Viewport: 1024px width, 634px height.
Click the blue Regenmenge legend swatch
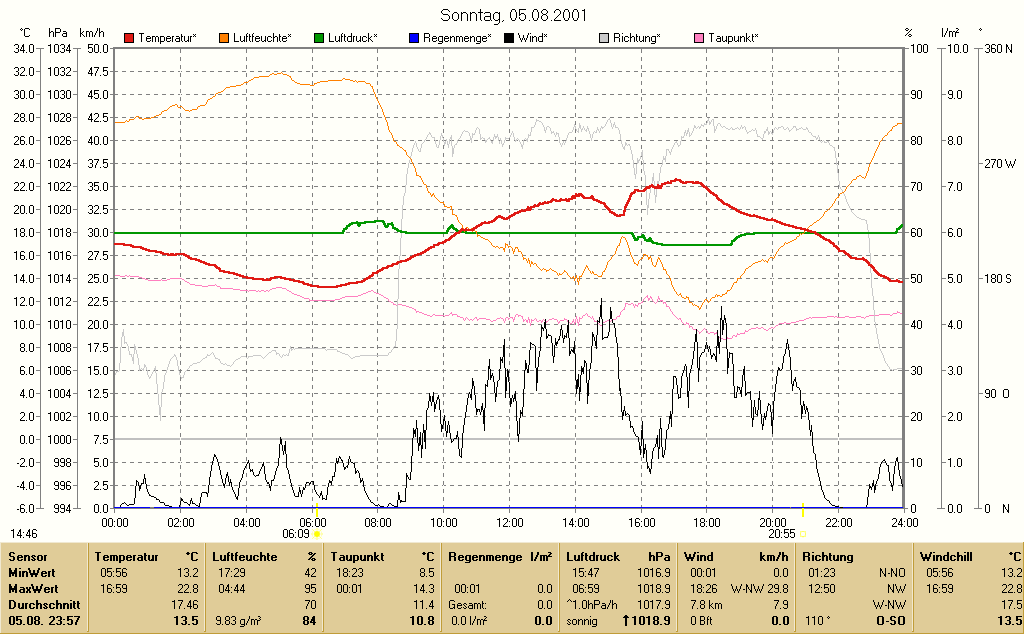(x=414, y=39)
